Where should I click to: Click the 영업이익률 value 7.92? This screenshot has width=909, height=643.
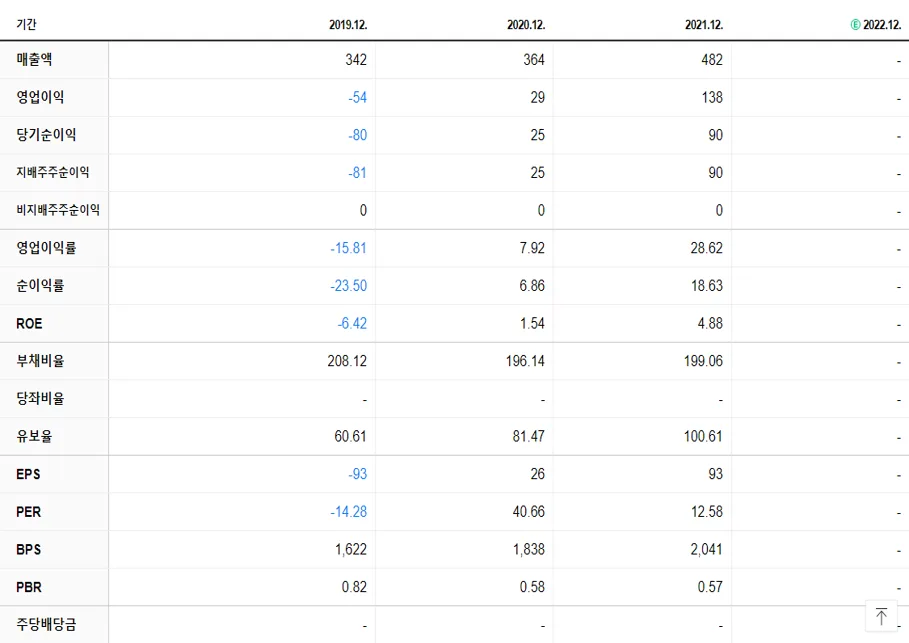click(532, 248)
